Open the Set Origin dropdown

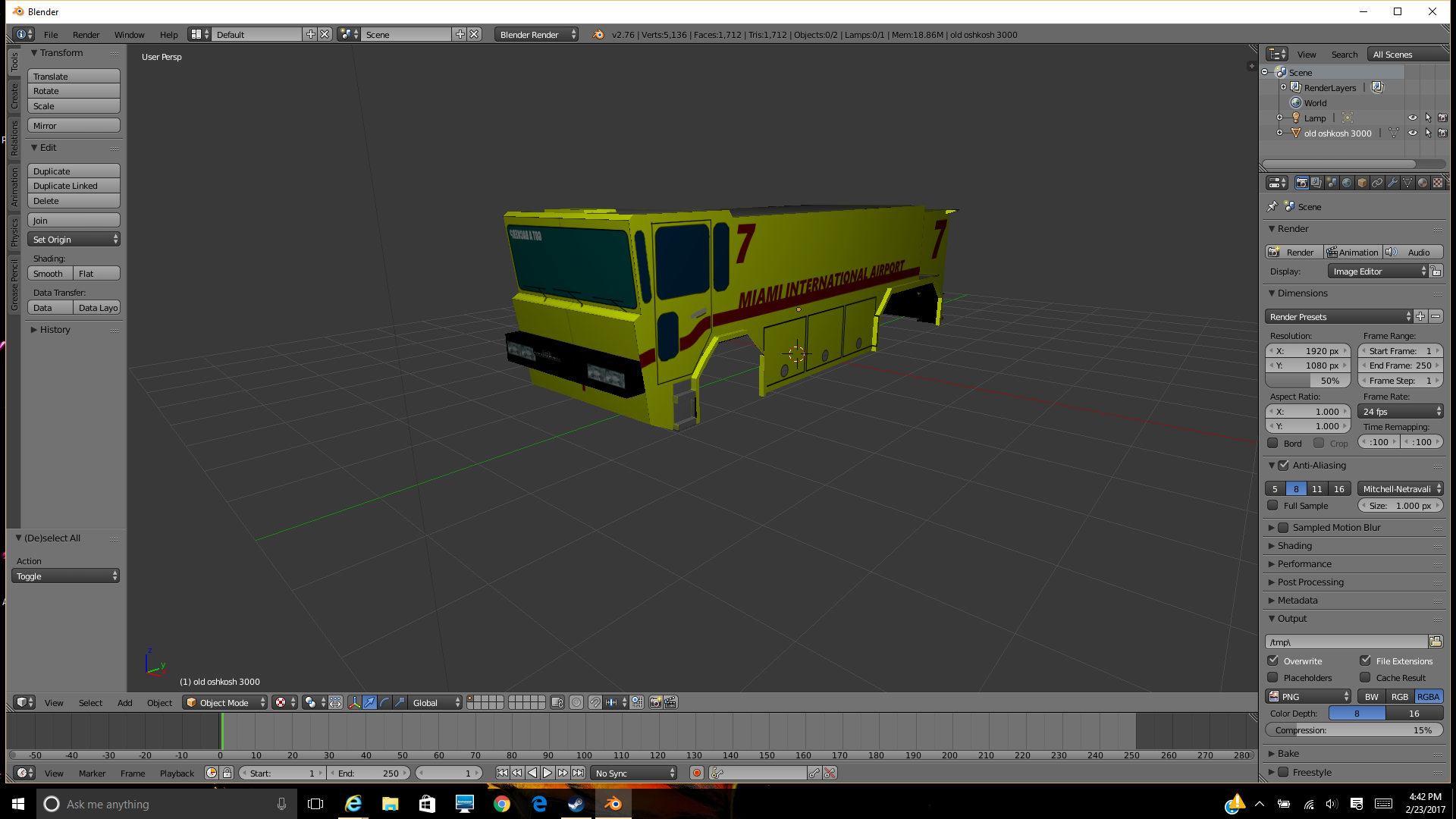[74, 239]
